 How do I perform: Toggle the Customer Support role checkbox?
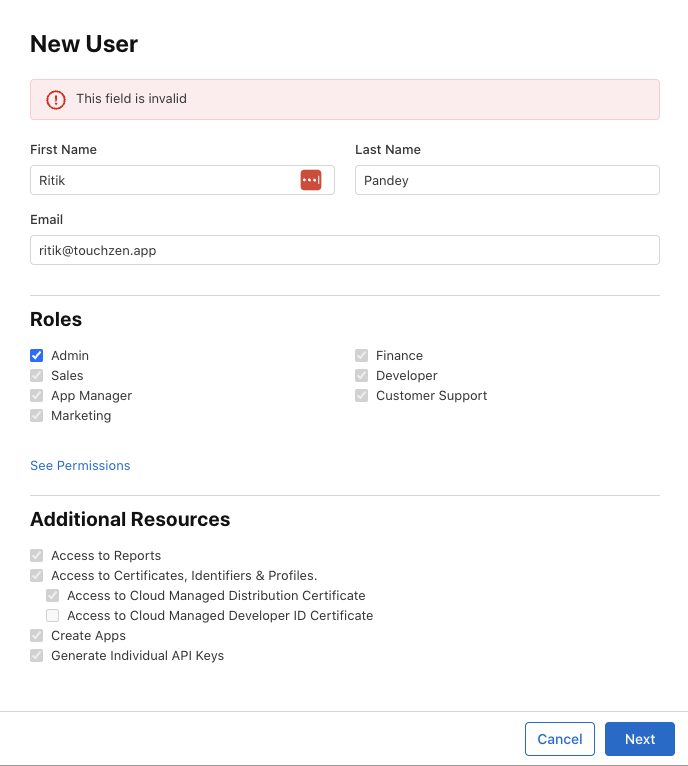[x=362, y=396]
